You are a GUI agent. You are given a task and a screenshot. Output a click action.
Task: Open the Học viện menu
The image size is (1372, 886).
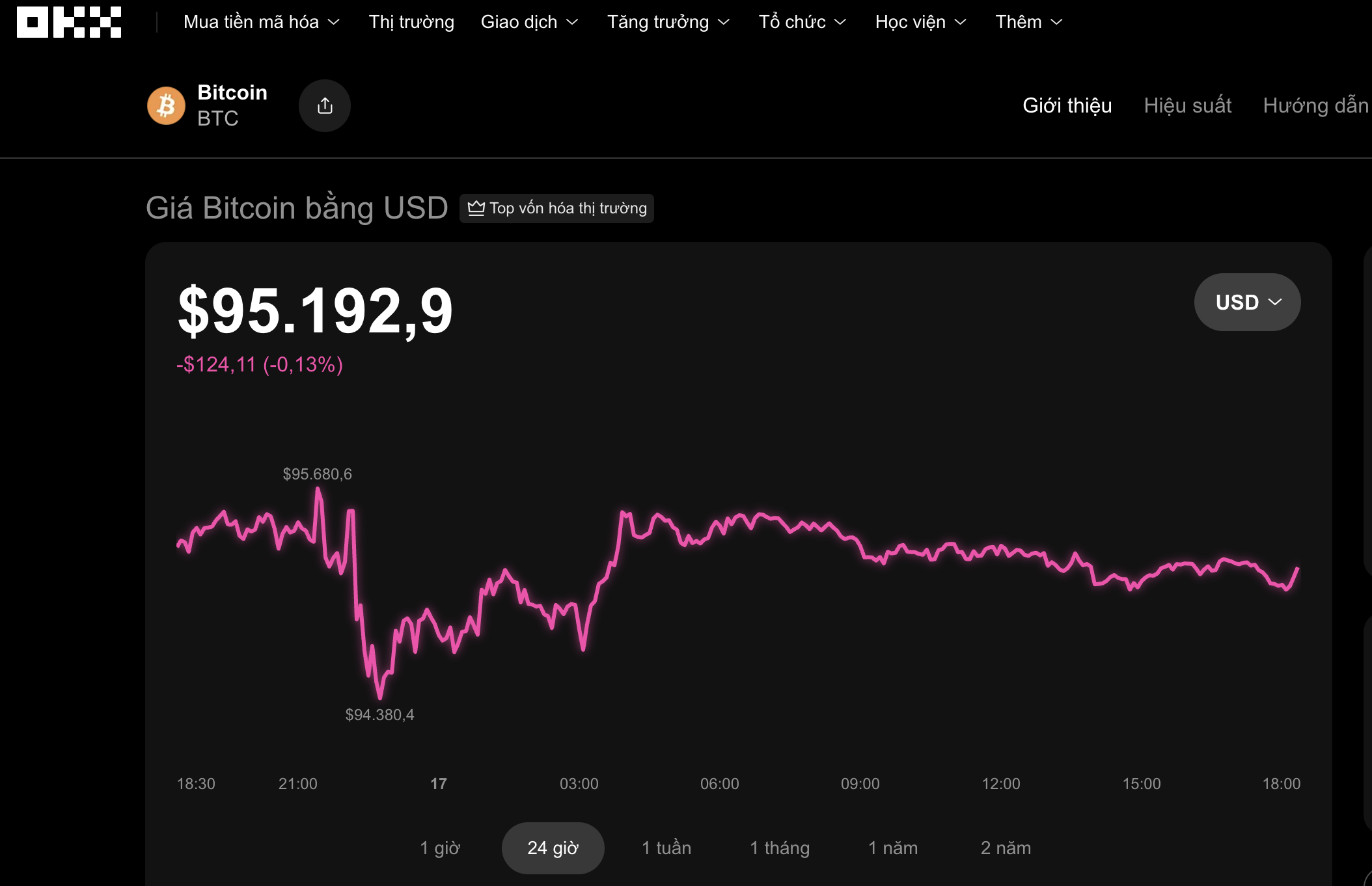pyautogui.click(x=920, y=22)
